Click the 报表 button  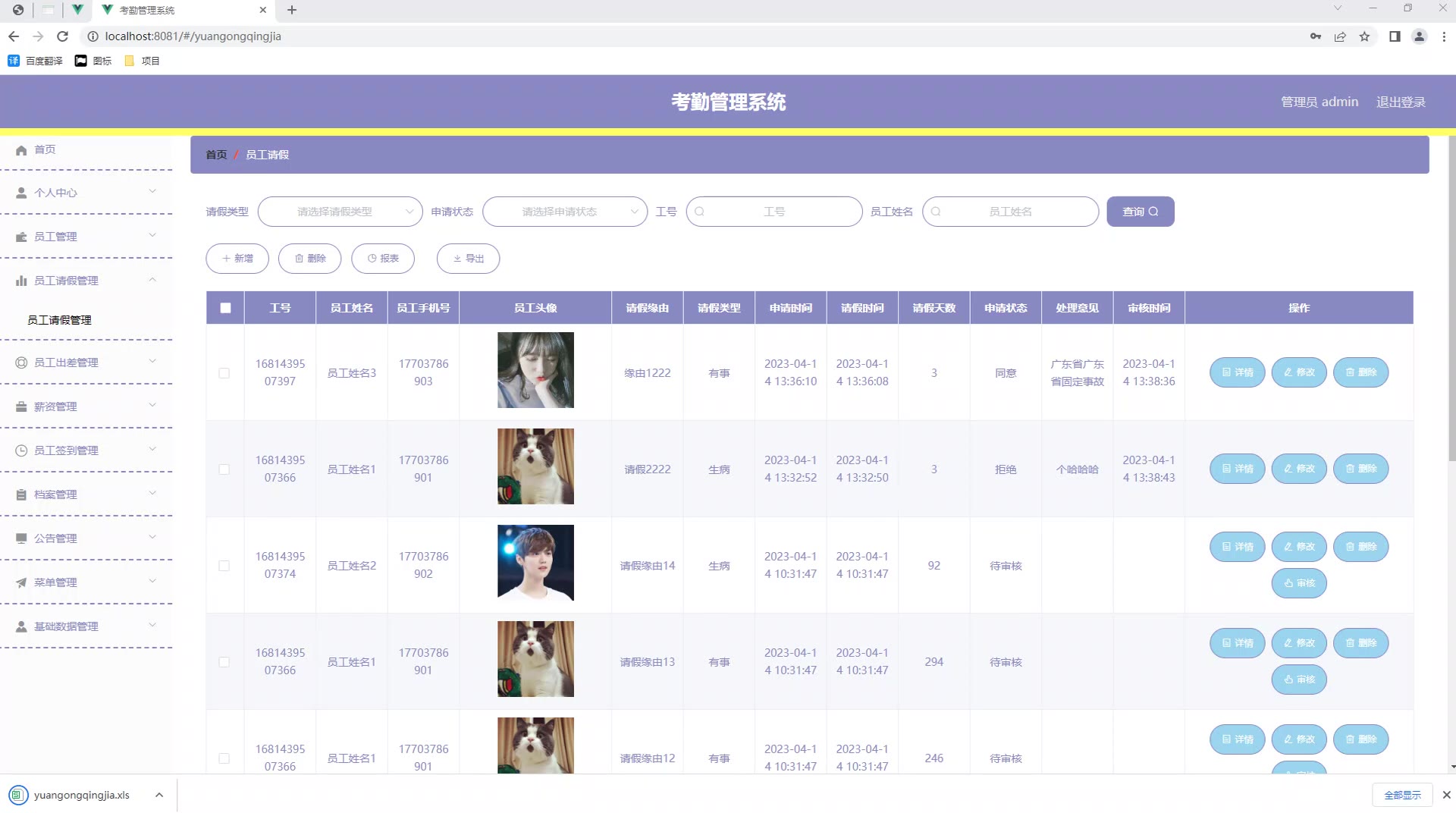coord(383,259)
